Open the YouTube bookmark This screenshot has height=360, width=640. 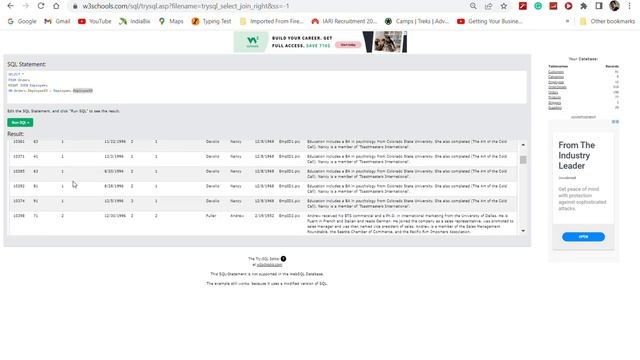94,21
